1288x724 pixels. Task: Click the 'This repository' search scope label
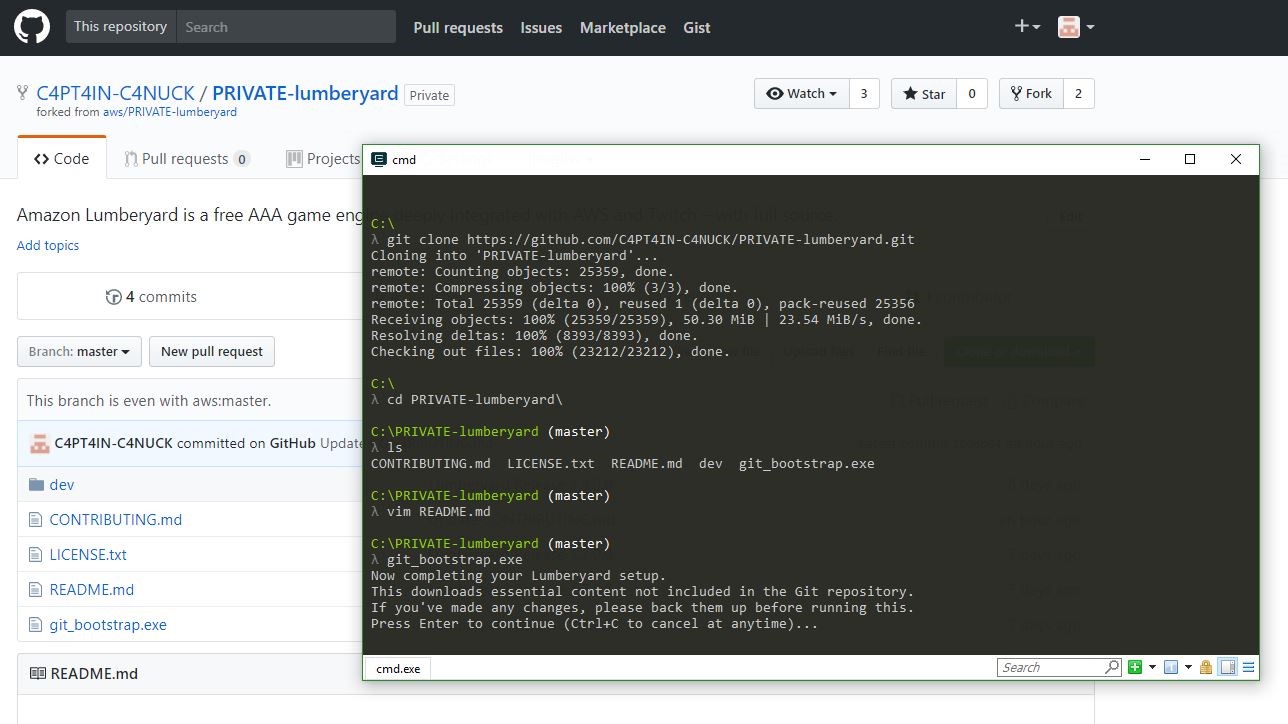tap(120, 27)
